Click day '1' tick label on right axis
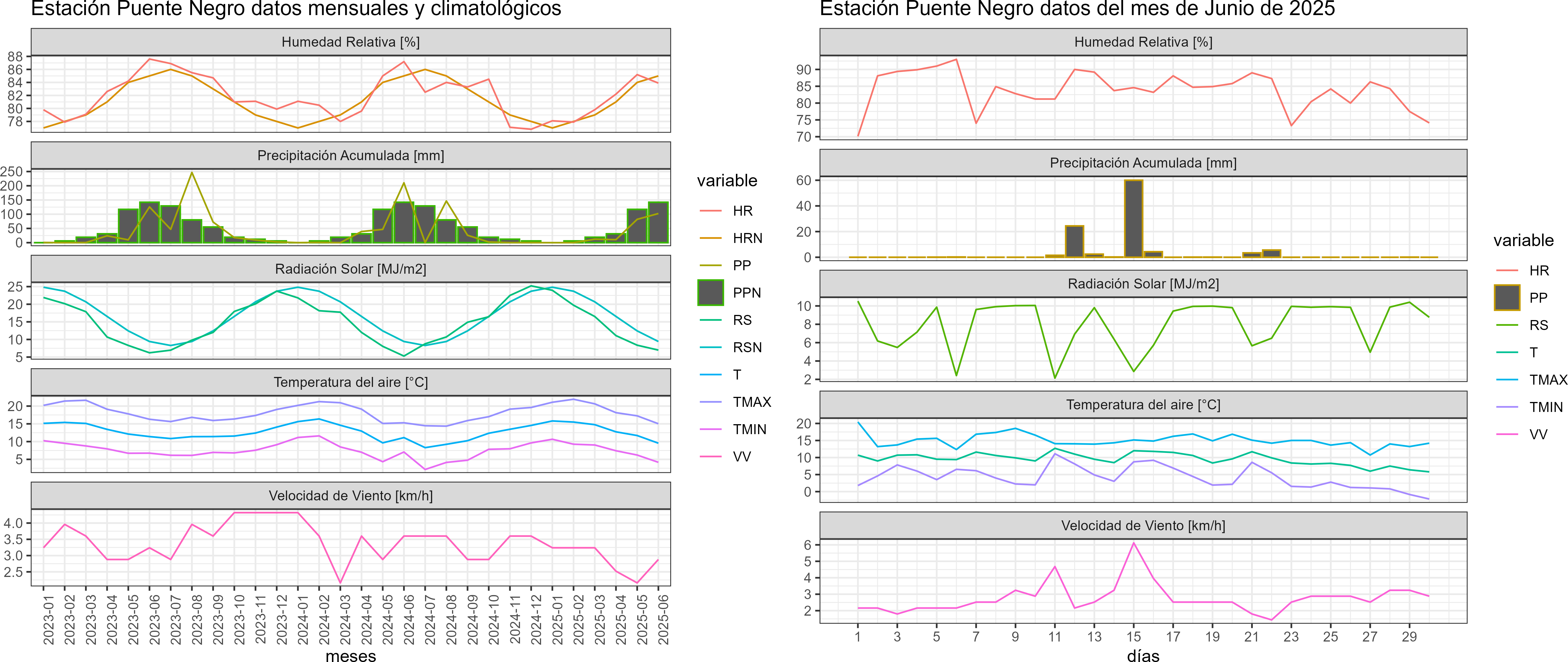1568x662 pixels. [x=858, y=637]
